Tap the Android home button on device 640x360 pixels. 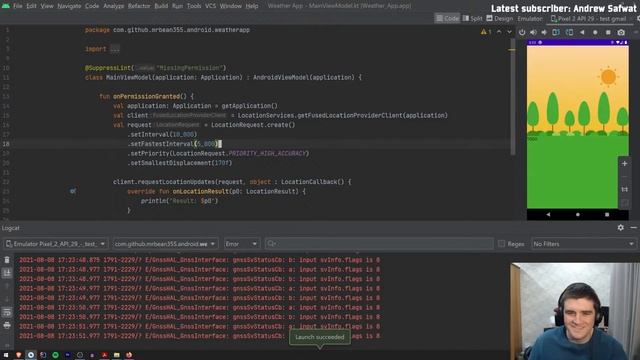tap(578, 214)
